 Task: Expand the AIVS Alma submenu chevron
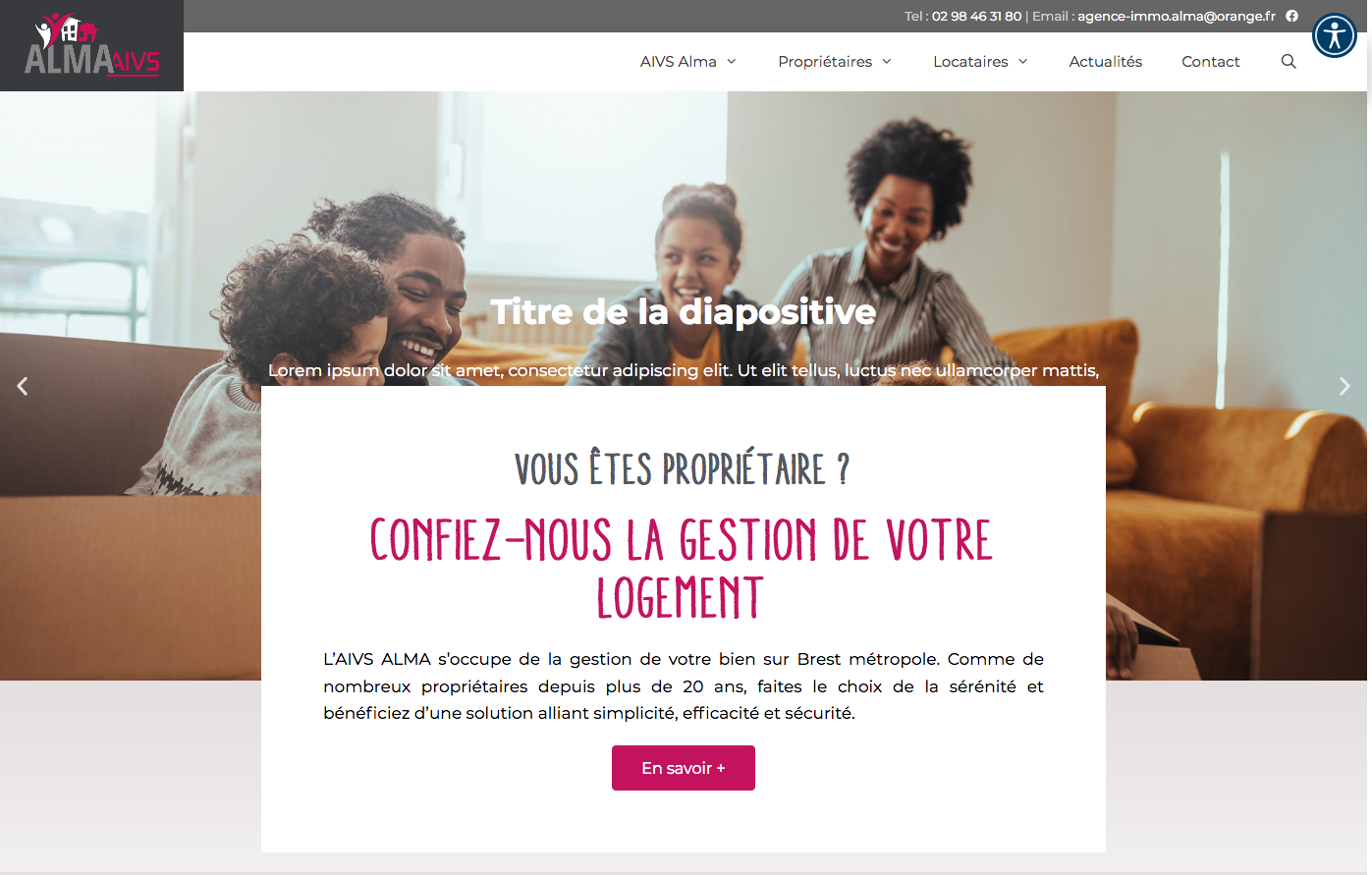click(732, 61)
